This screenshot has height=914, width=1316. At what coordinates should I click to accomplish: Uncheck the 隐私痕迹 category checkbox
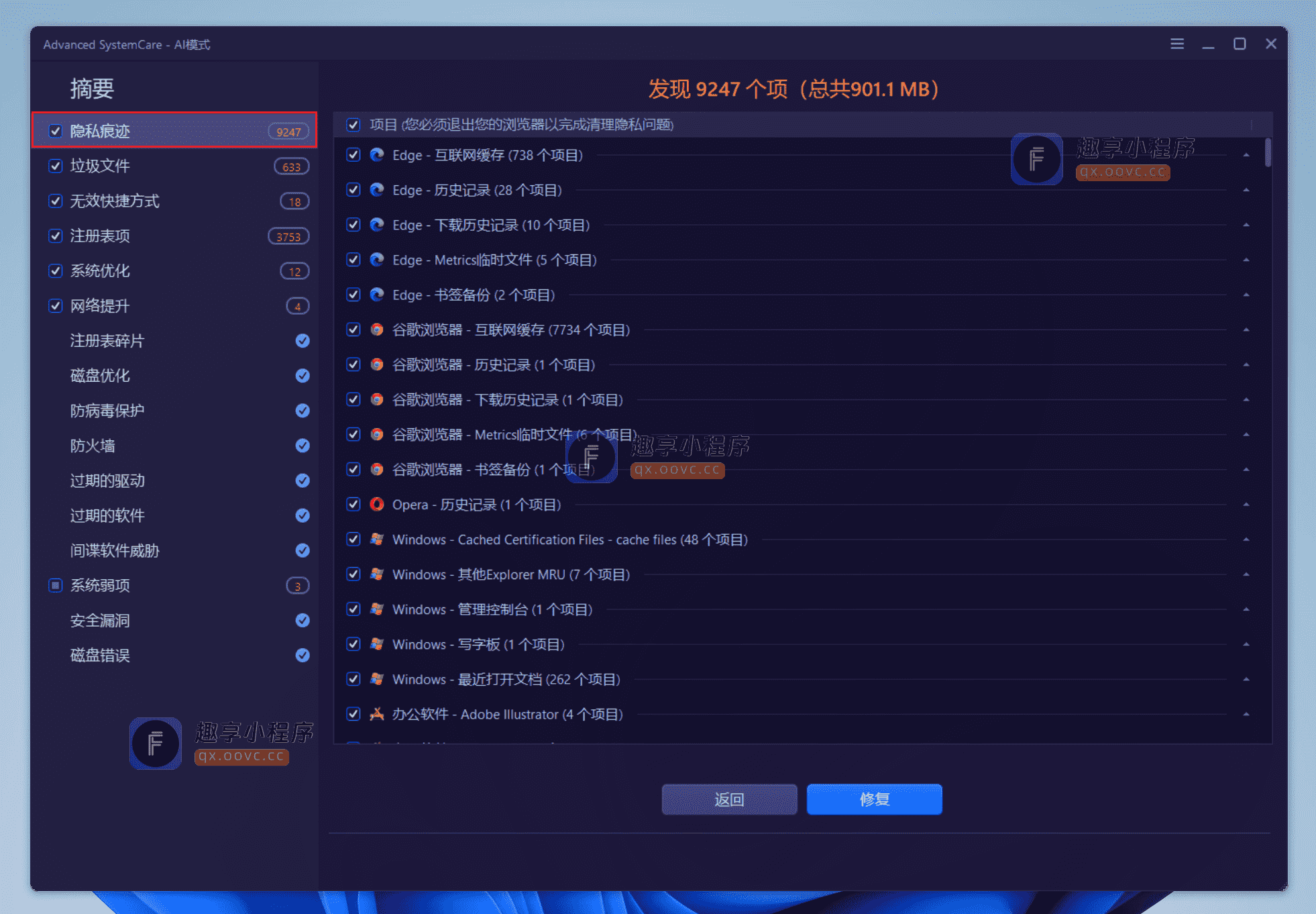56,131
